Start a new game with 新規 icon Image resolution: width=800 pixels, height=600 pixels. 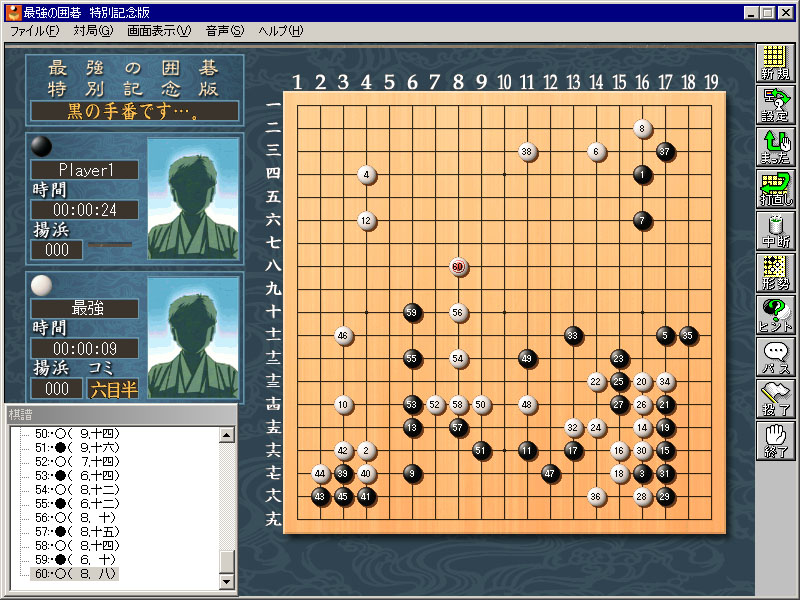tap(774, 64)
